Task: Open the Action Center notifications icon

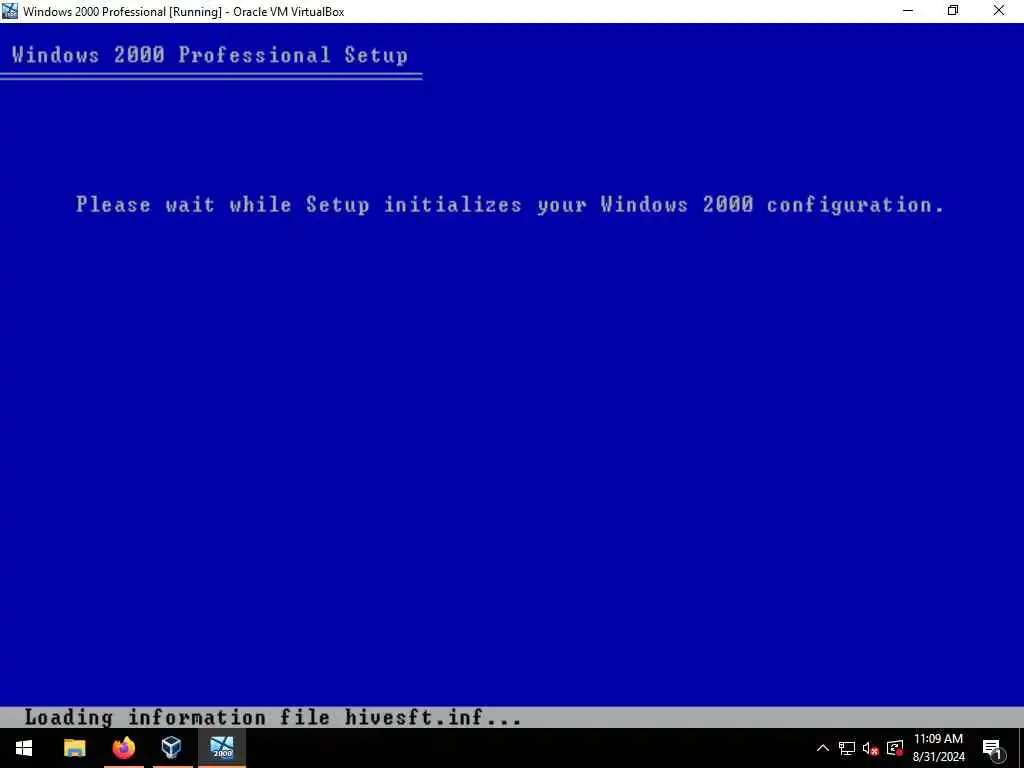Action: pyautogui.click(x=992, y=748)
